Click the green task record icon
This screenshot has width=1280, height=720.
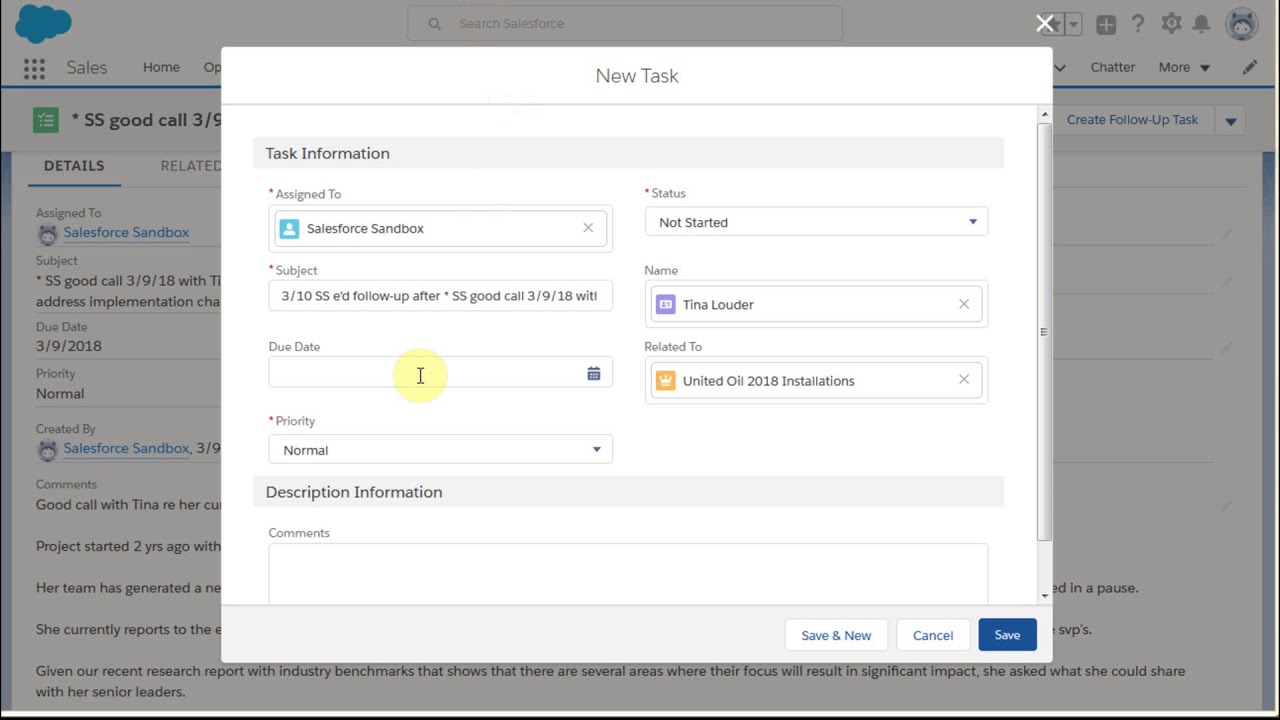45,120
